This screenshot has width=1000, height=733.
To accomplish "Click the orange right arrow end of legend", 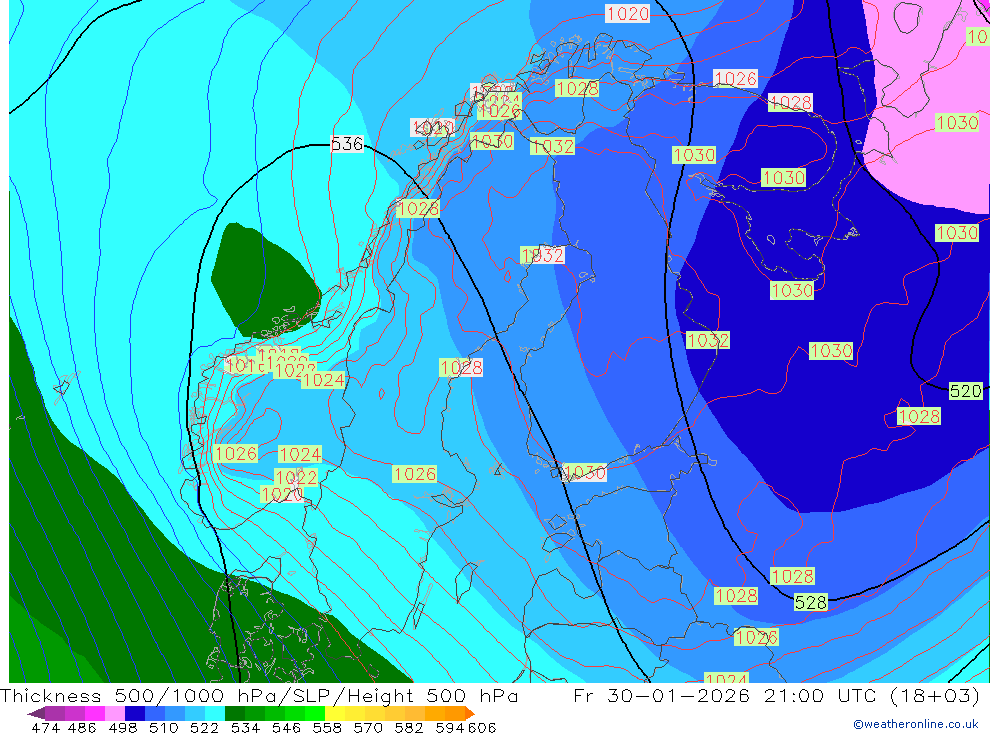I will (470, 713).
